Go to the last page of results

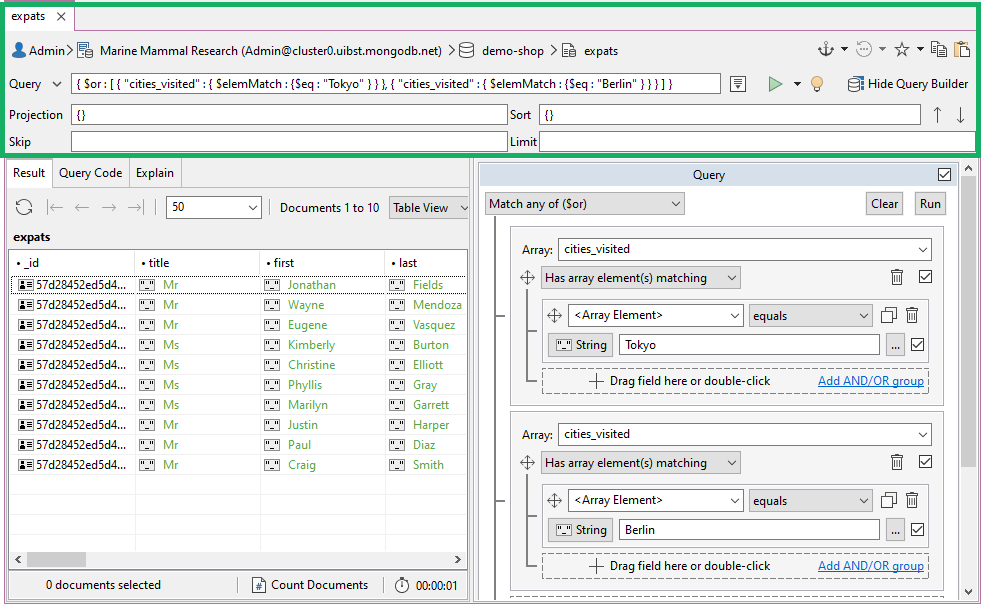click(136, 207)
